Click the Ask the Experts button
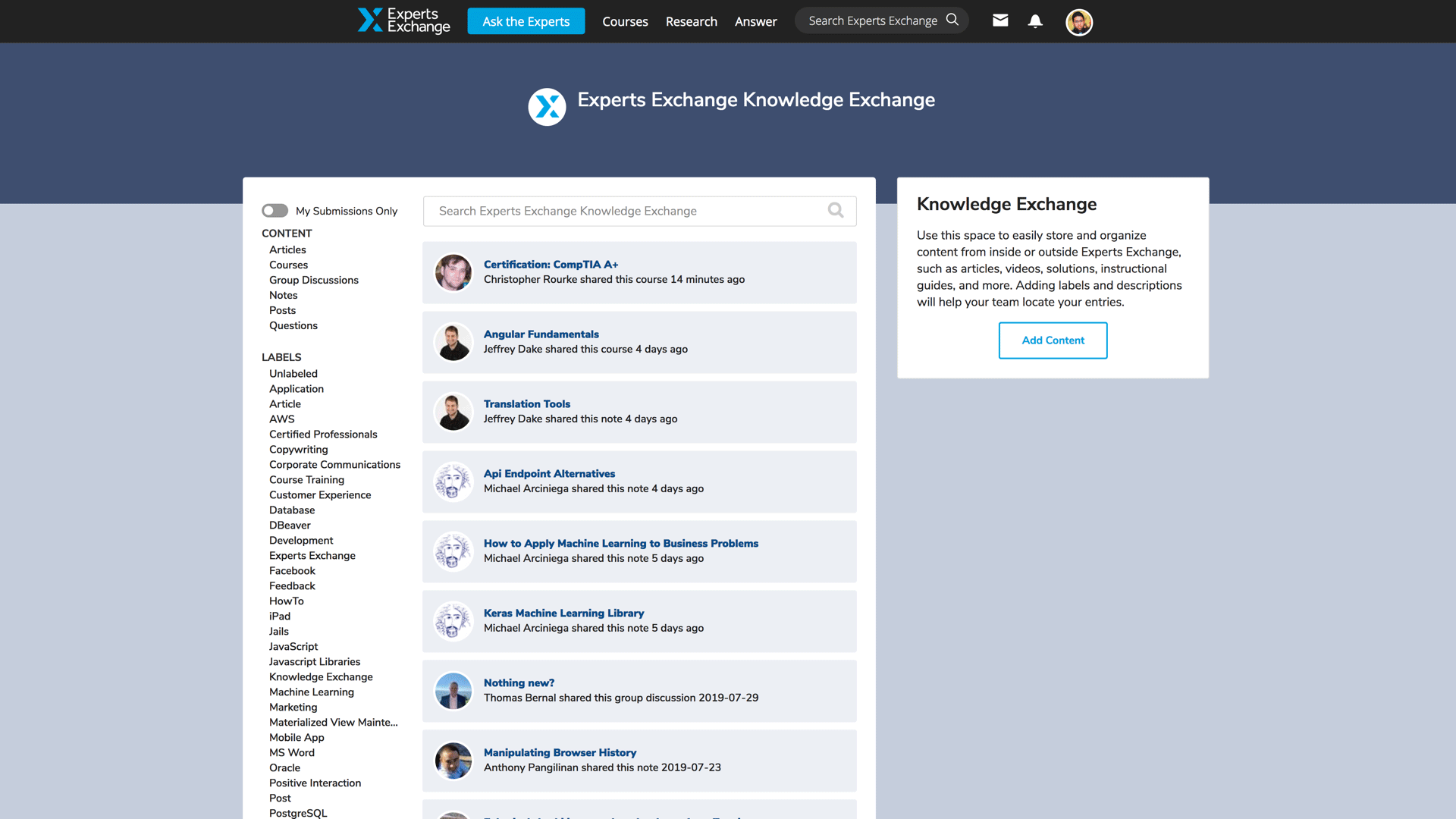This screenshot has height=819, width=1456. [526, 21]
